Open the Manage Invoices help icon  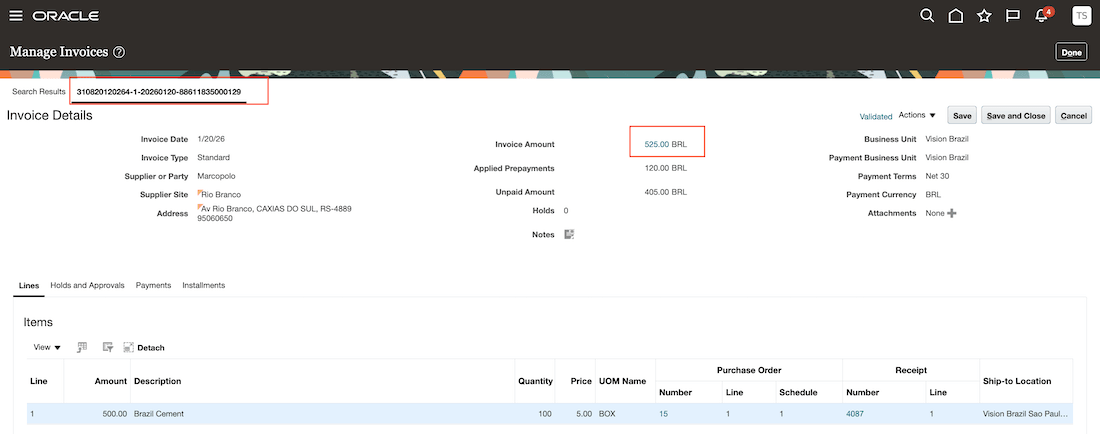click(119, 52)
